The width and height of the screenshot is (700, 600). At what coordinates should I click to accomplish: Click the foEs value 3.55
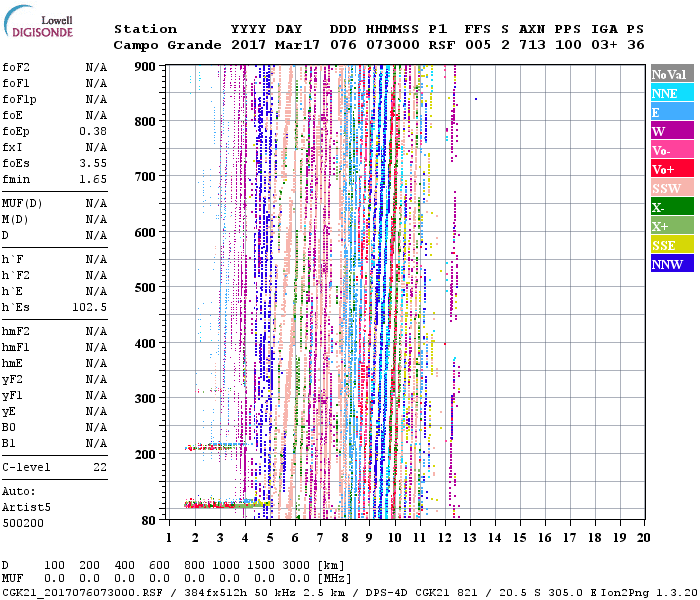click(x=93, y=163)
